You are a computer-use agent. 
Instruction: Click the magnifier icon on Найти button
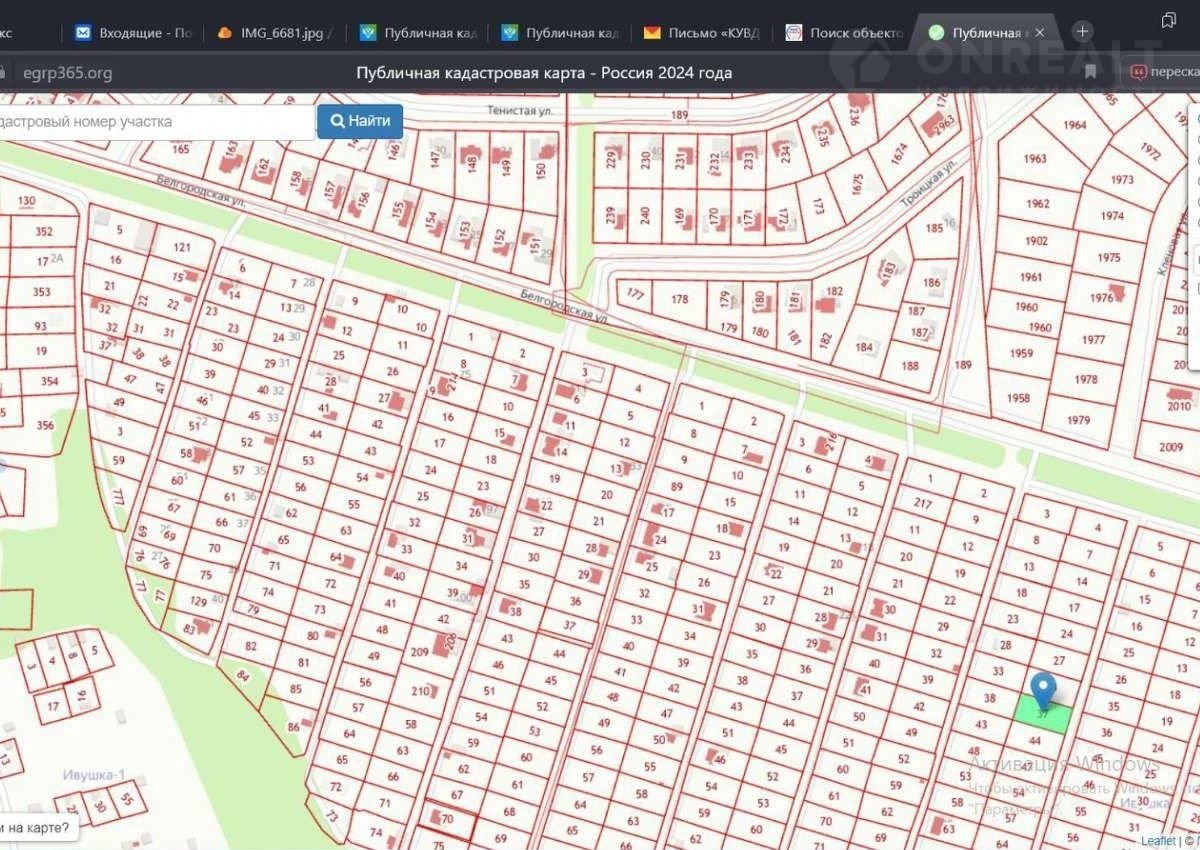pyautogui.click(x=336, y=121)
